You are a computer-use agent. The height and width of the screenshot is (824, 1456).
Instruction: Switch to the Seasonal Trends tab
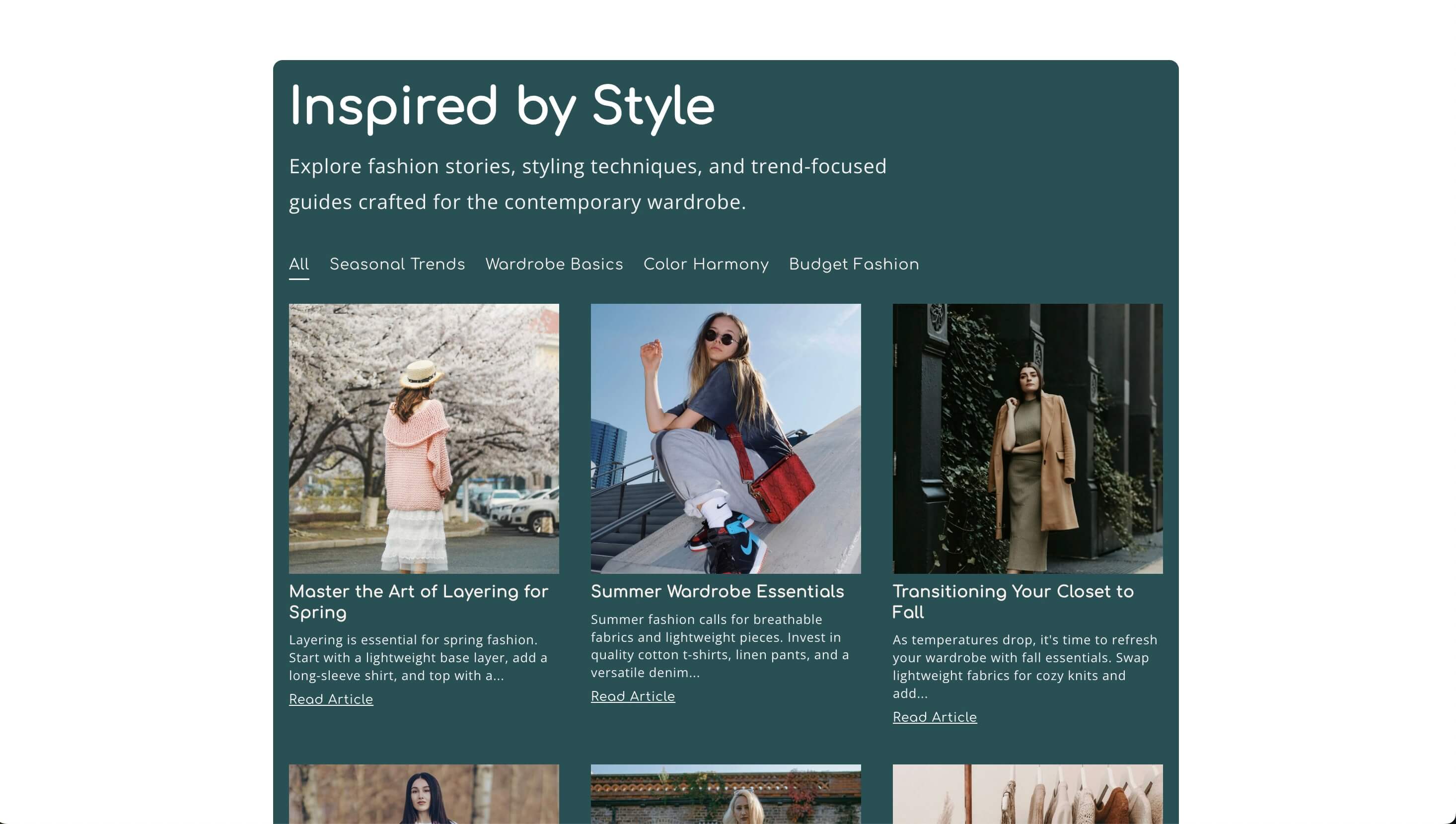[x=397, y=264]
